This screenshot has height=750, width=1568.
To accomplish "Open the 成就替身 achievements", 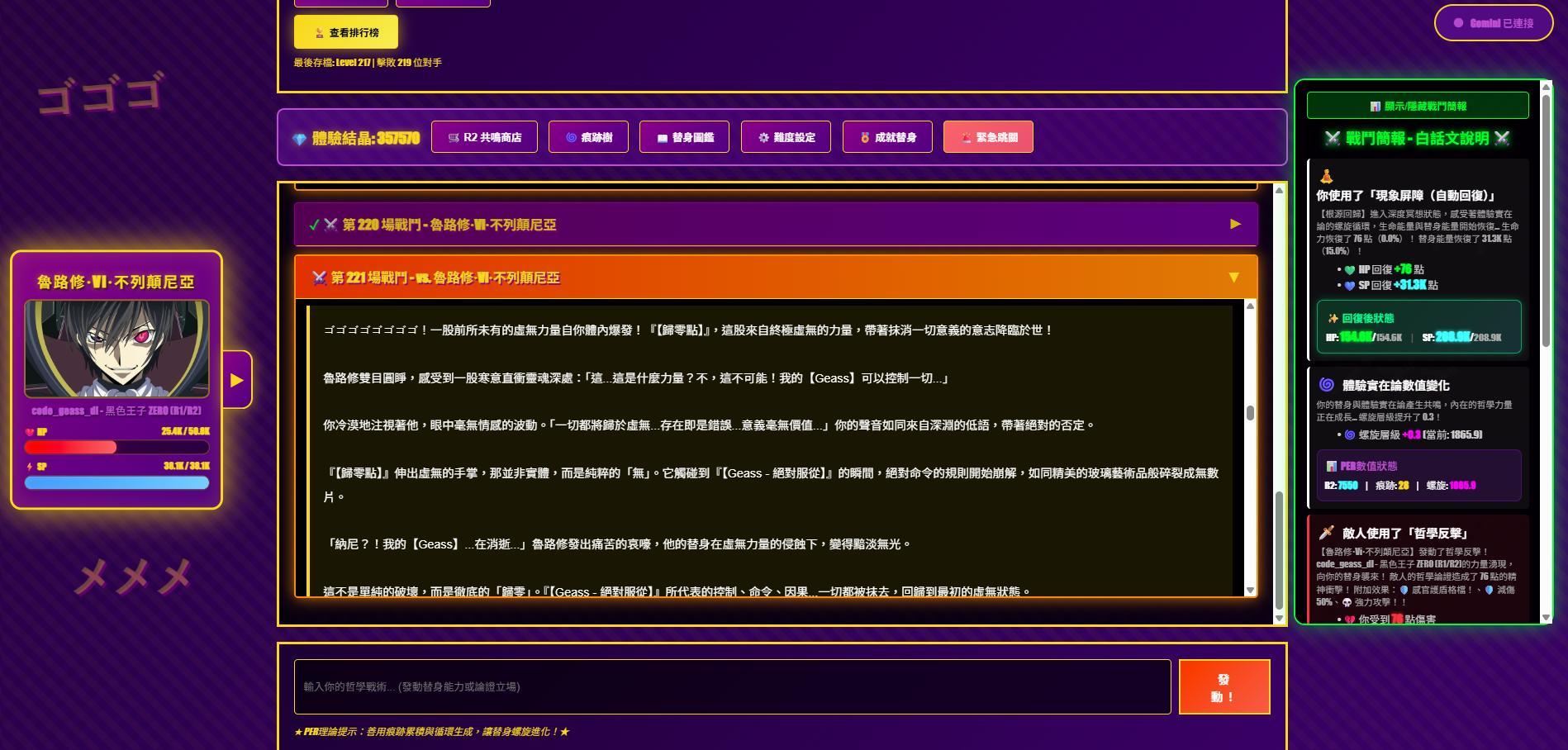I will coord(887,137).
